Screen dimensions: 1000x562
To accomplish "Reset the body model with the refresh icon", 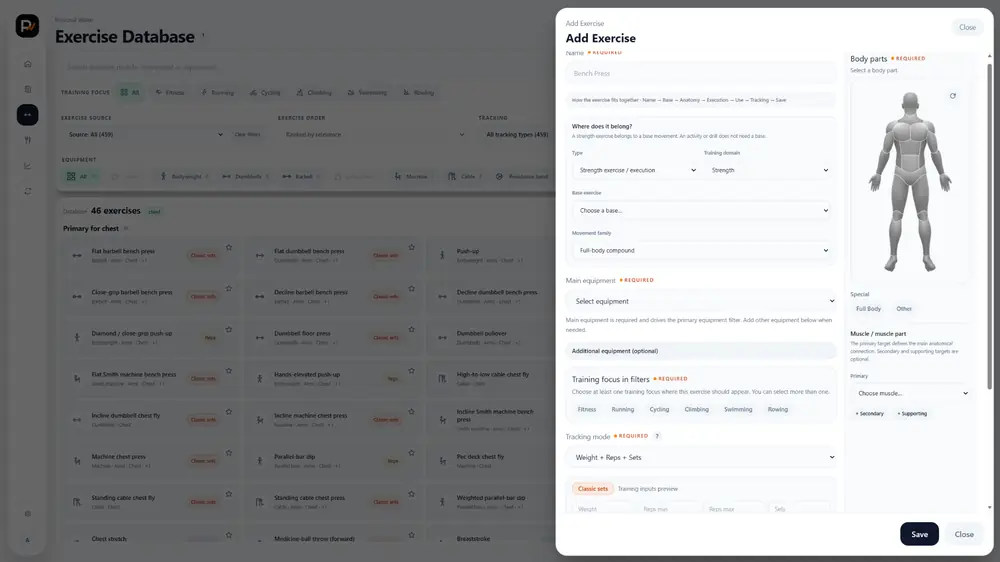I will click(x=953, y=96).
